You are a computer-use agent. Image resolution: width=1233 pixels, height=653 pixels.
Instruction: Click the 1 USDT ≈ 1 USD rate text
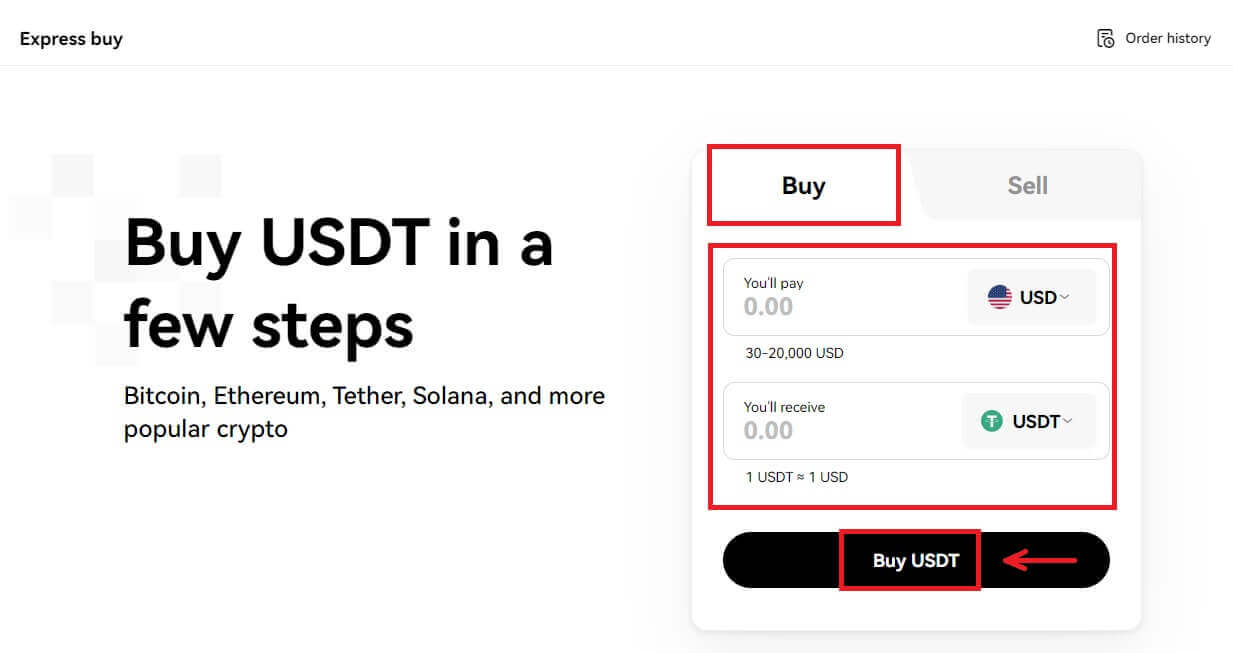click(x=796, y=477)
